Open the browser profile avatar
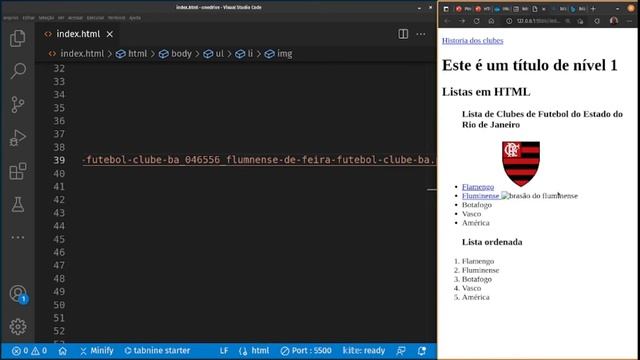Viewport: 640px width, 360px height. pos(613,21)
